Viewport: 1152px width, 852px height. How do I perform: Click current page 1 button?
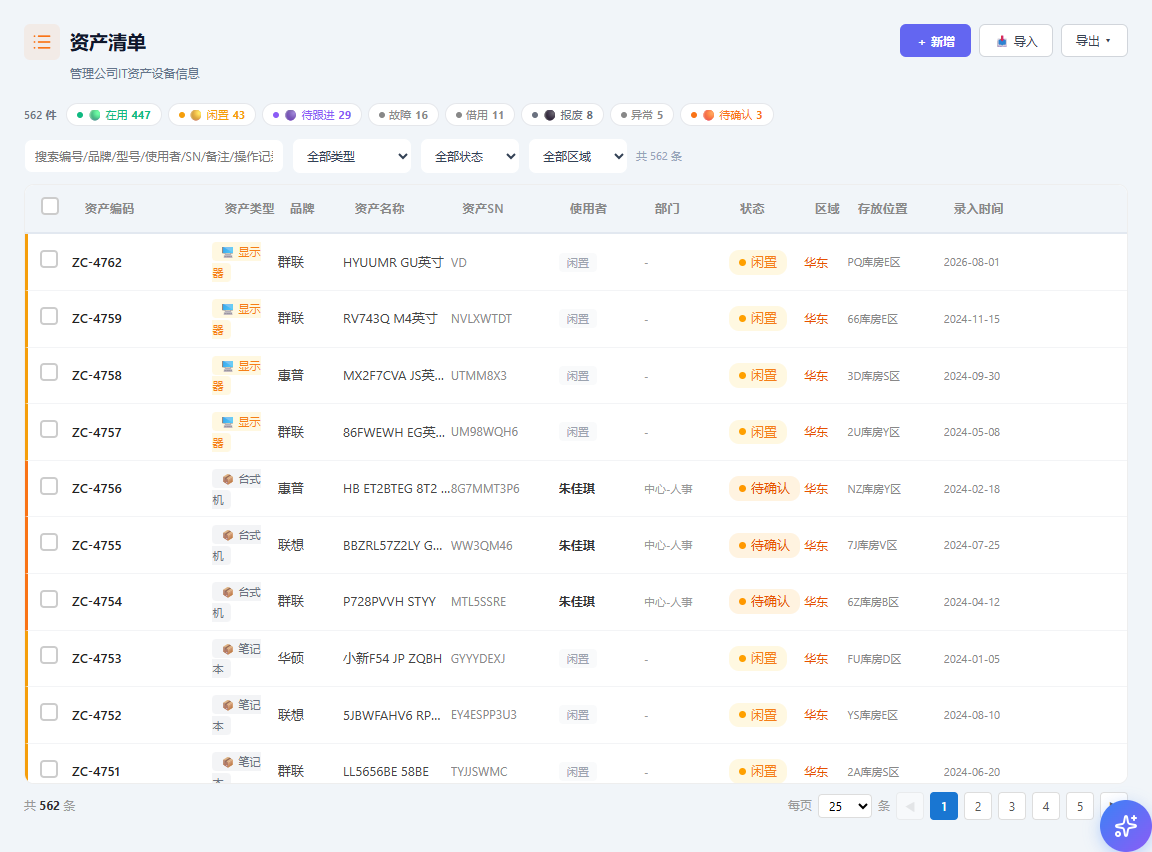944,806
